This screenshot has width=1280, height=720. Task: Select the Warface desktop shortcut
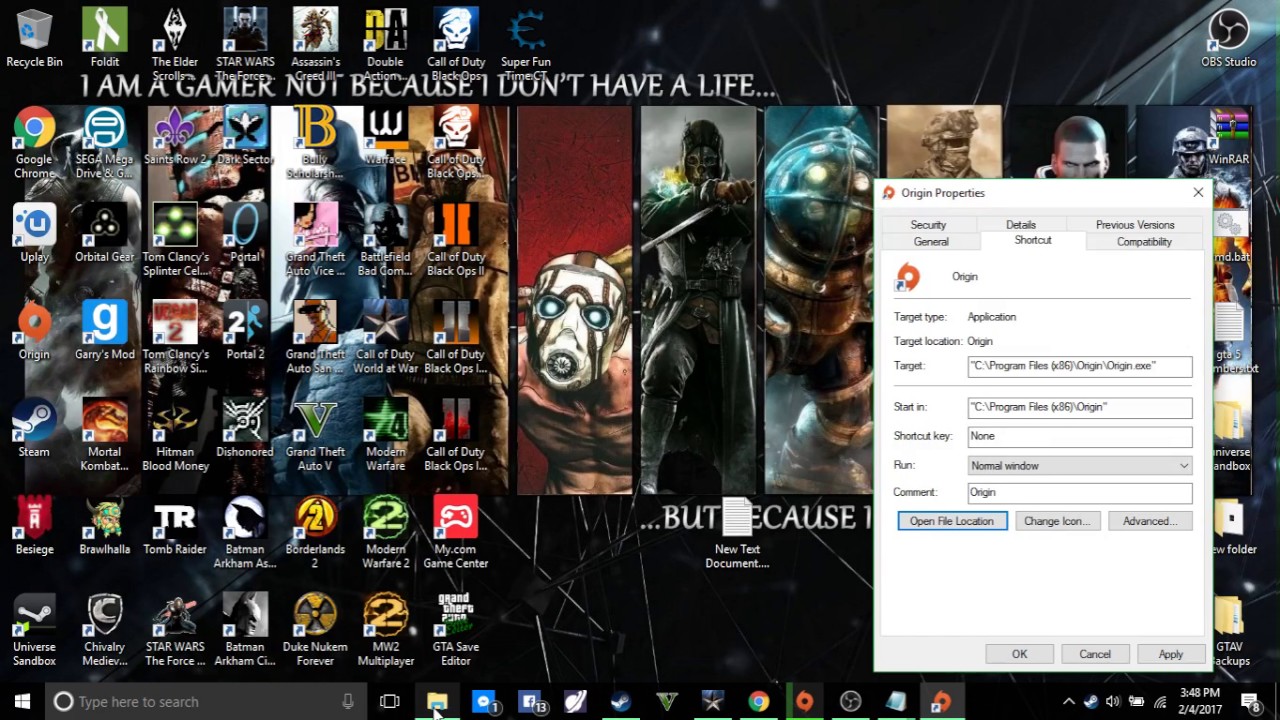pos(385,138)
